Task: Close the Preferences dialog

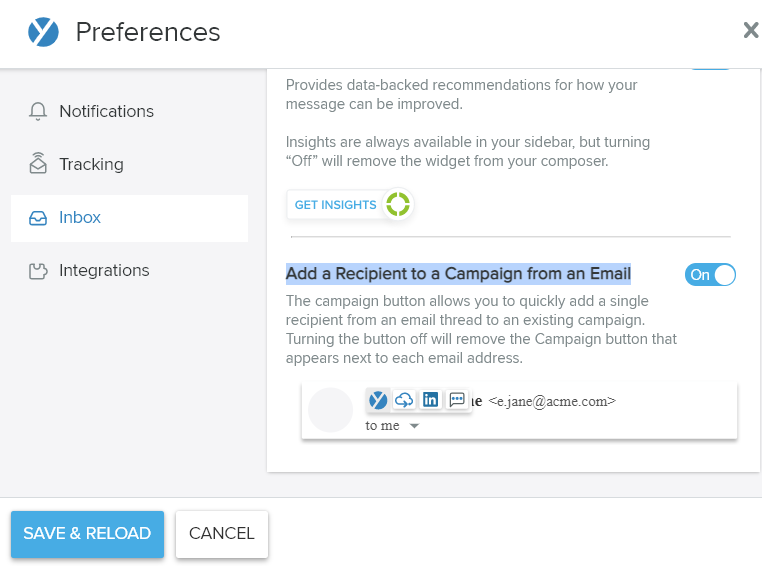Action: point(751,31)
